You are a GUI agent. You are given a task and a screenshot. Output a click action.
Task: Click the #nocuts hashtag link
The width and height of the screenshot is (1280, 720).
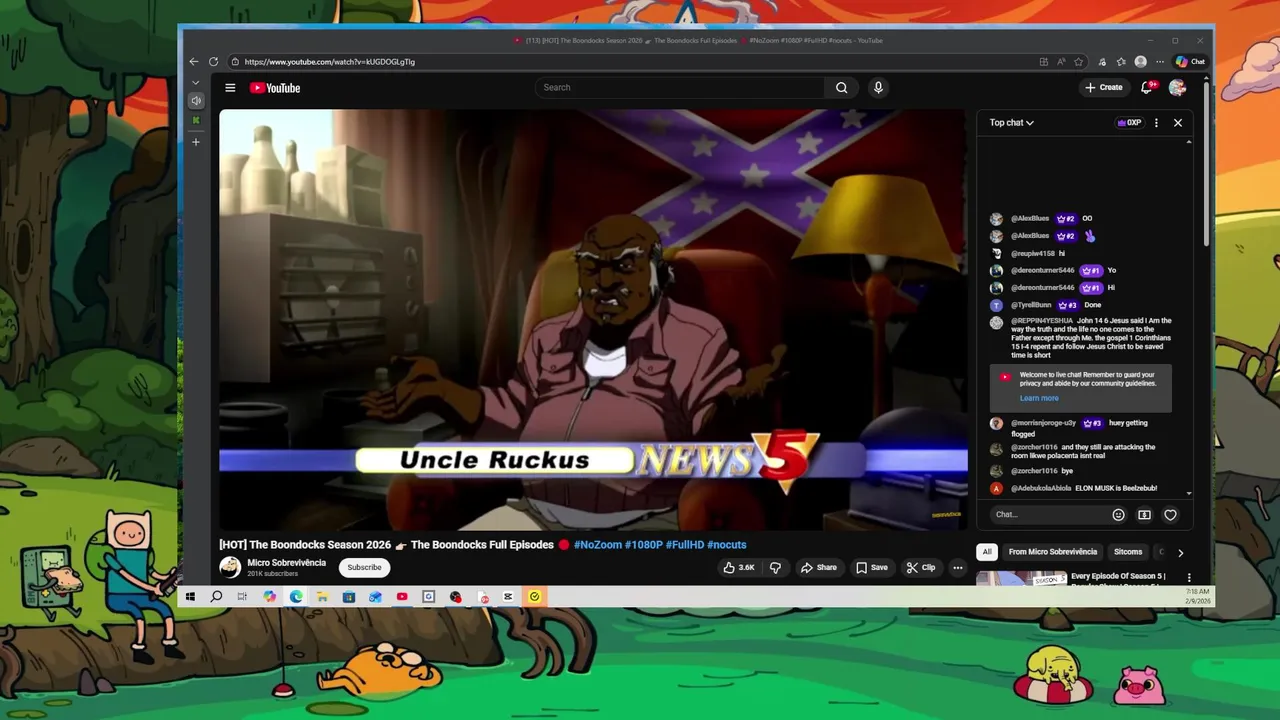click(727, 545)
